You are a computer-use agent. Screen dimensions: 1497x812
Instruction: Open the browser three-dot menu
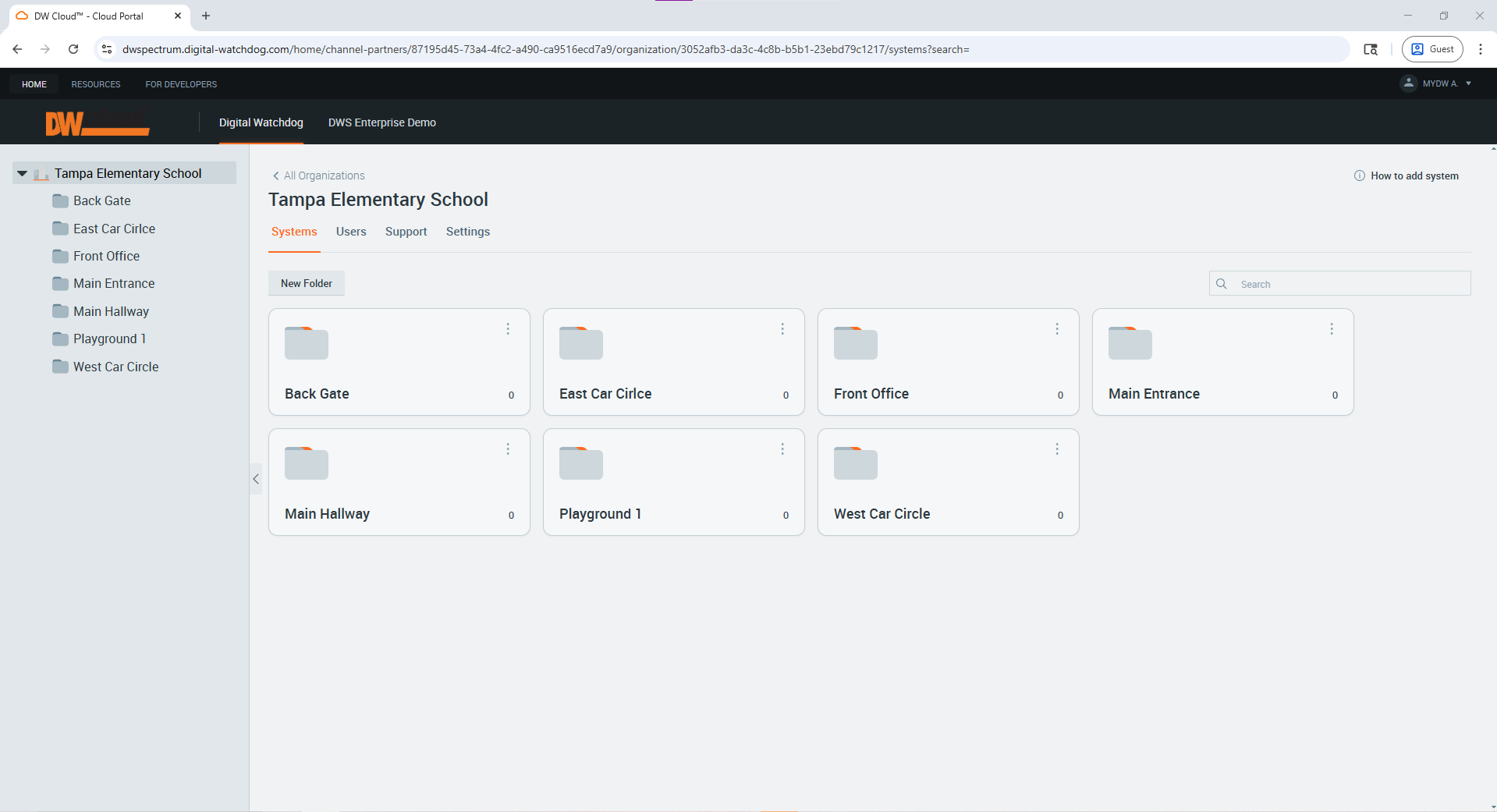tap(1481, 49)
